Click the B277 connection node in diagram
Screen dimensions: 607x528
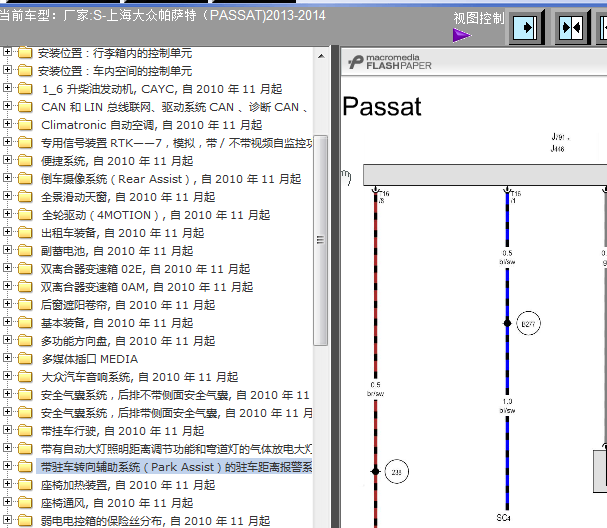pyautogui.click(x=528, y=324)
